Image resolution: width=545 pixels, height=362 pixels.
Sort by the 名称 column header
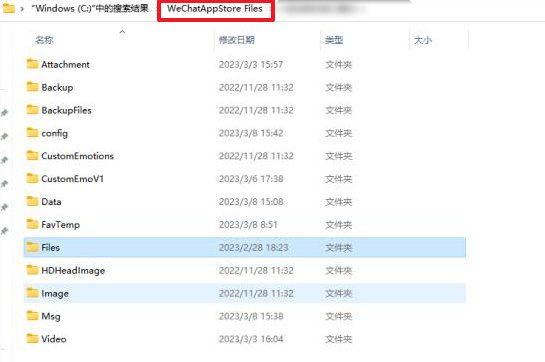tap(44, 40)
